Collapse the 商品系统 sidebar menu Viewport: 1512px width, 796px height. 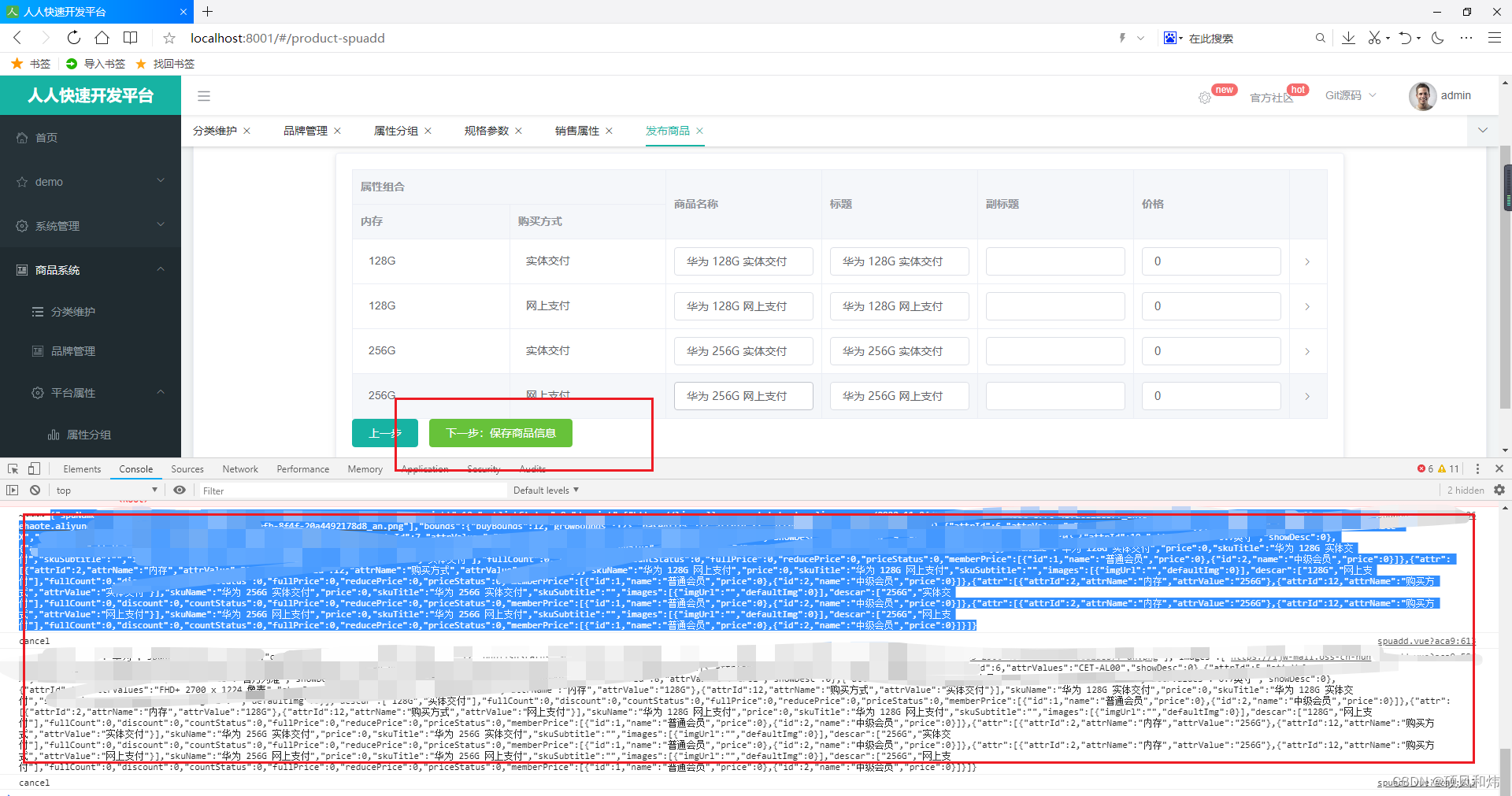click(91, 270)
